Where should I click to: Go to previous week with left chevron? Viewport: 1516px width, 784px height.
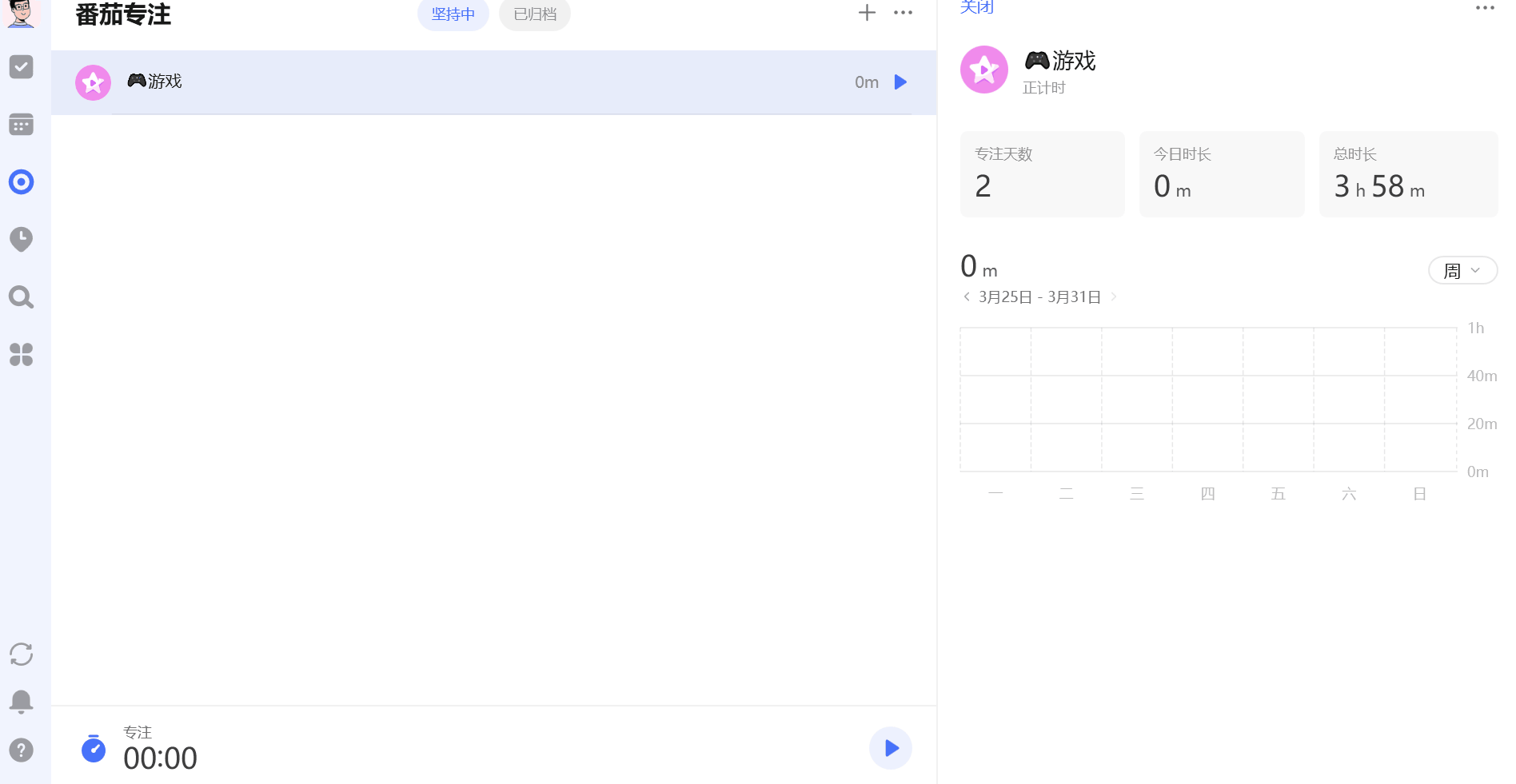click(967, 296)
